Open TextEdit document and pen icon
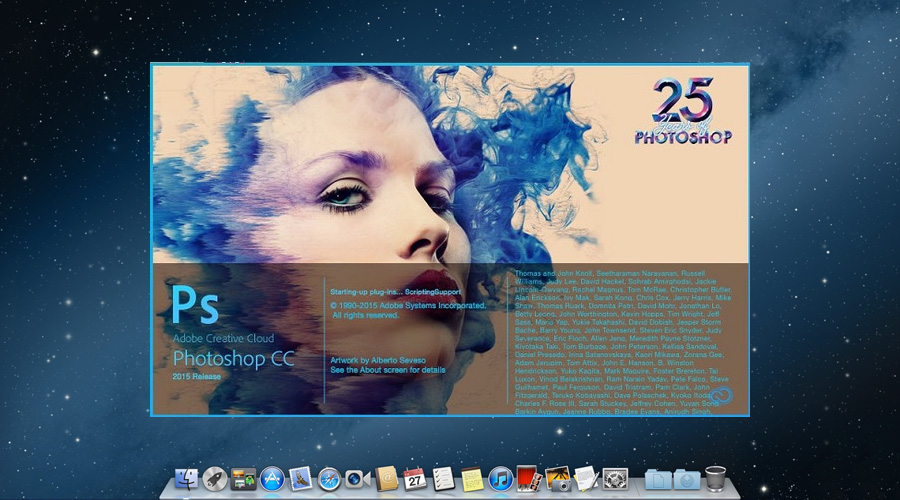Image resolution: width=900 pixels, height=500 pixels. click(x=586, y=479)
